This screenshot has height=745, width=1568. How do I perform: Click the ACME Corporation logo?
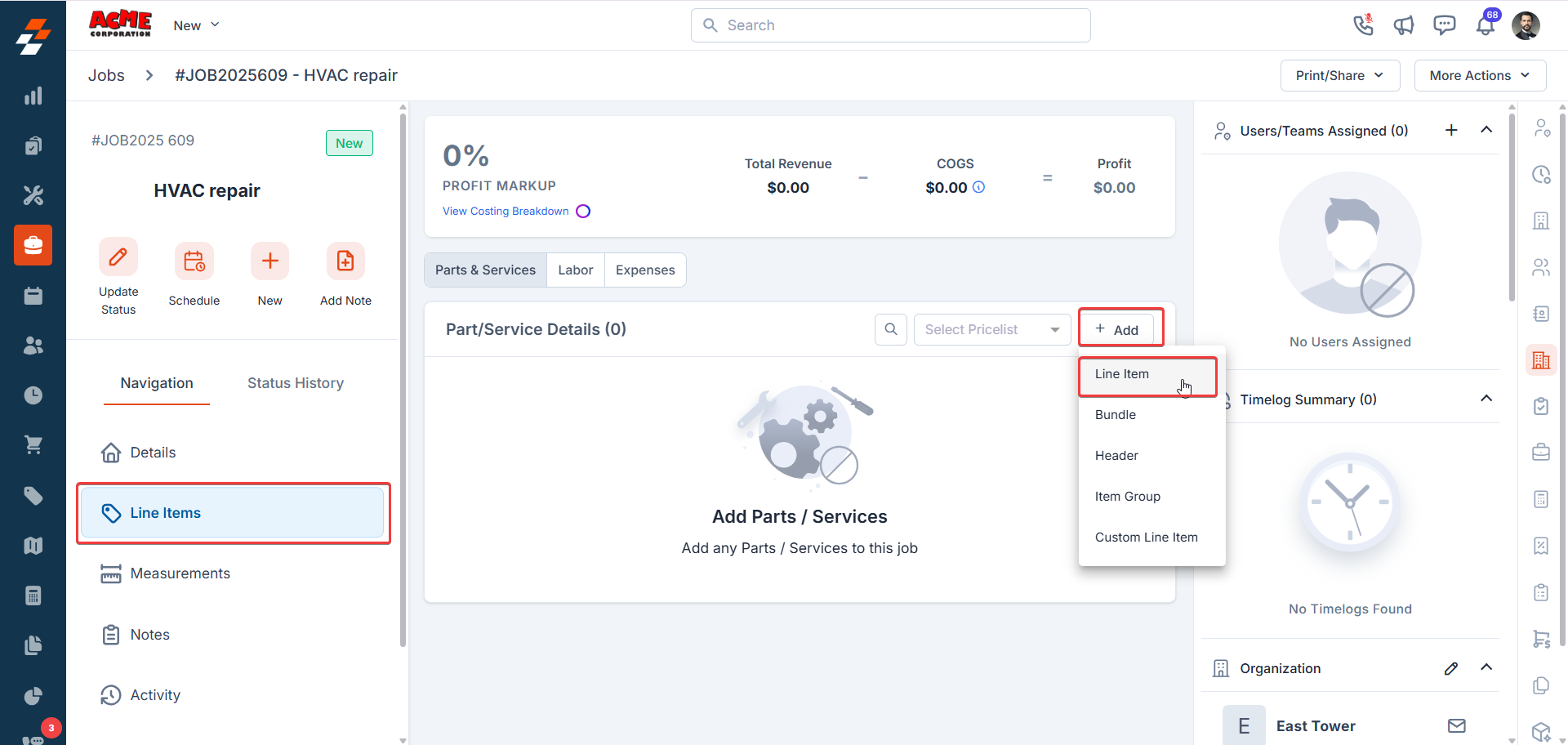tap(120, 24)
